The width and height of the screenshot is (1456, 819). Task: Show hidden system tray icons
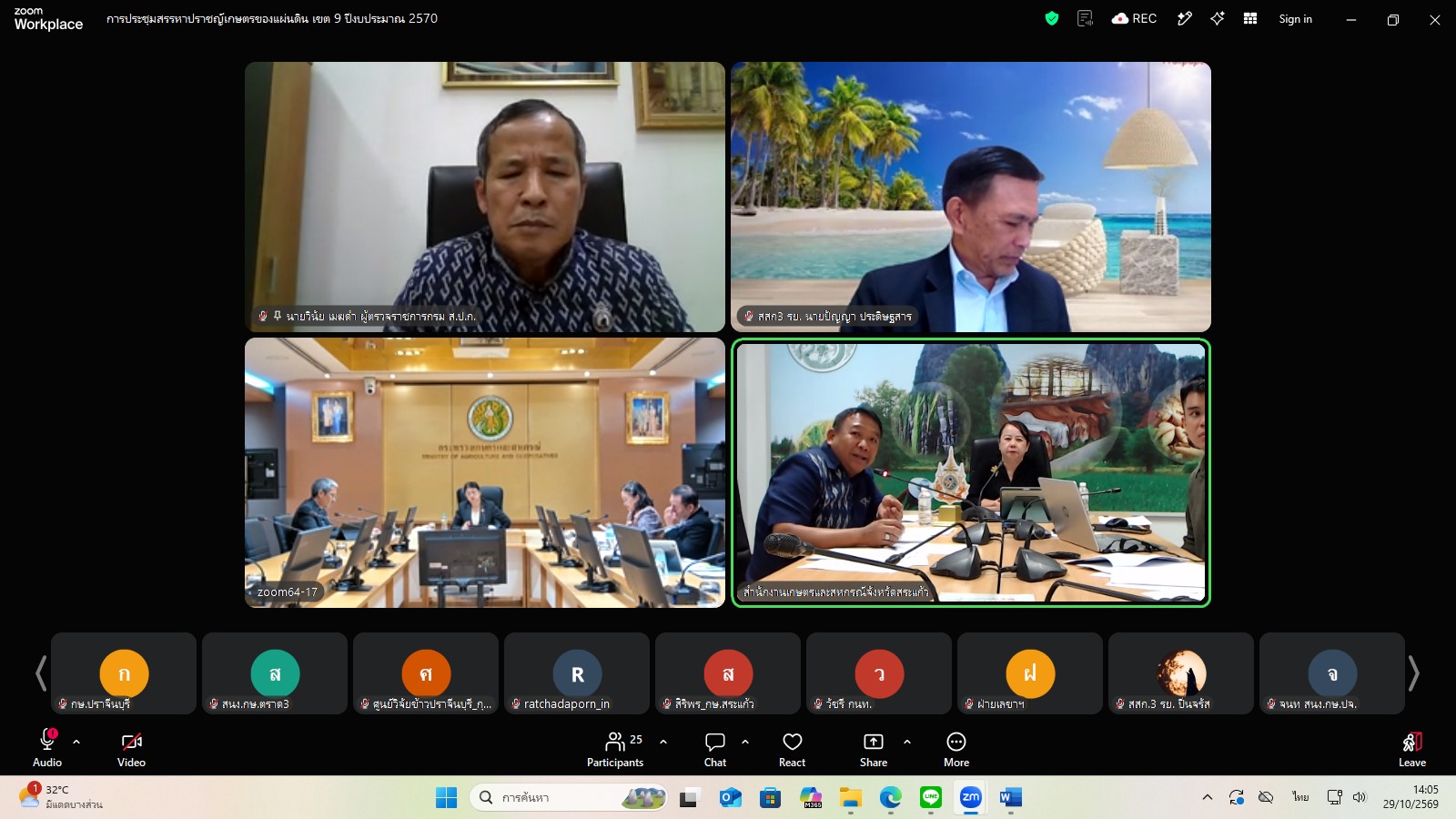tap(1208, 798)
